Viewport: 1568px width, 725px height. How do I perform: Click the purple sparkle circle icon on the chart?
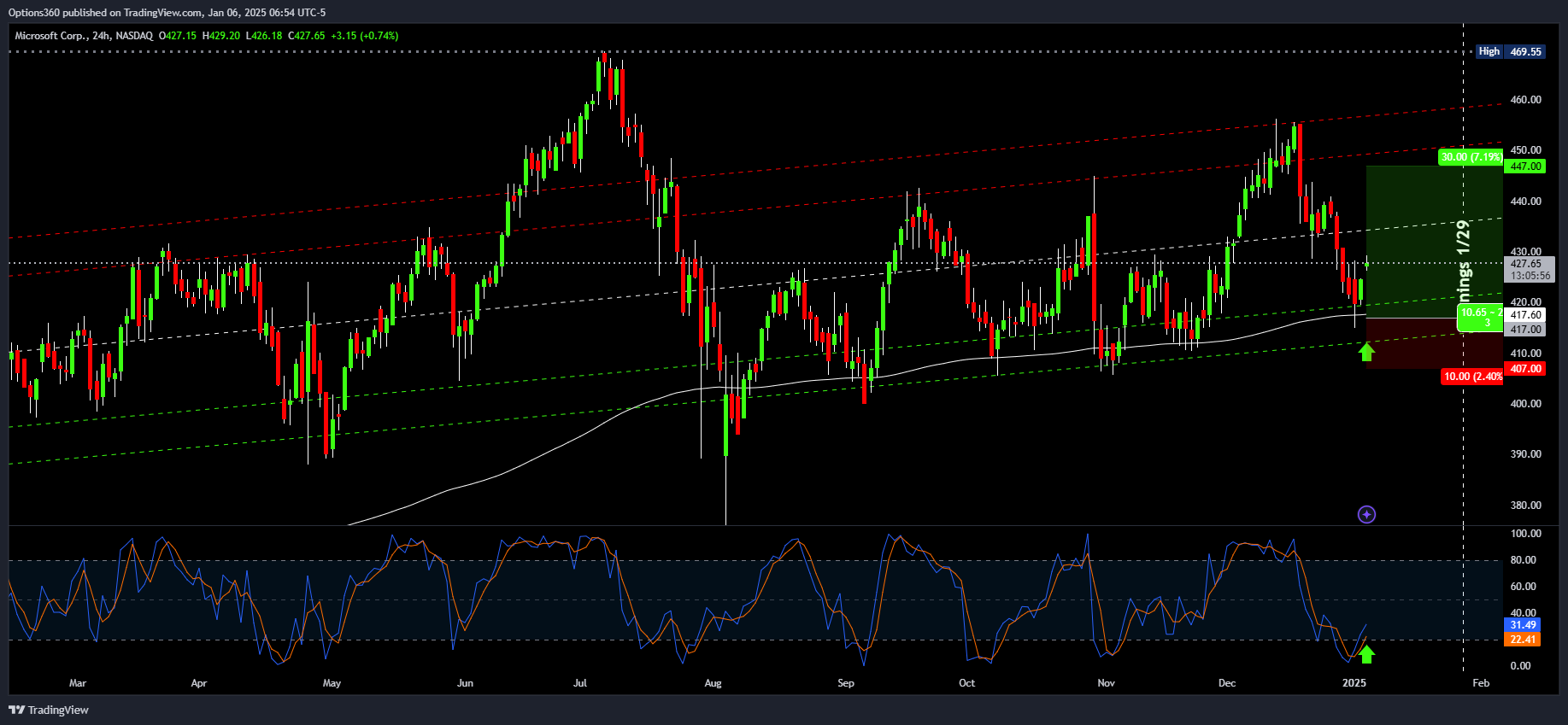(x=1366, y=514)
